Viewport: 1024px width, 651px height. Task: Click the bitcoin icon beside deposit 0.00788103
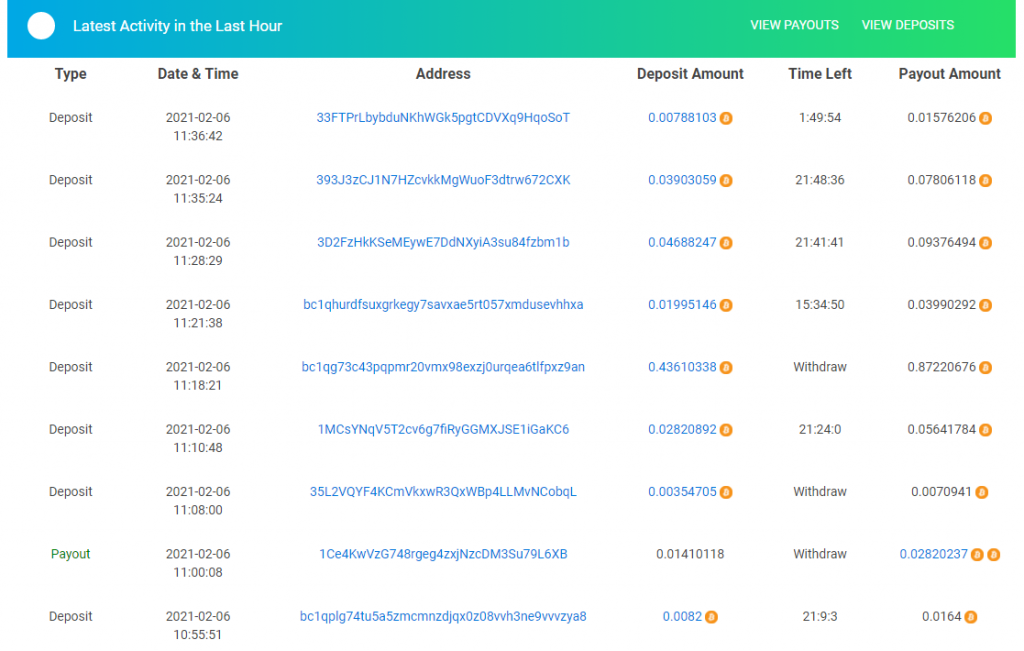pos(726,118)
